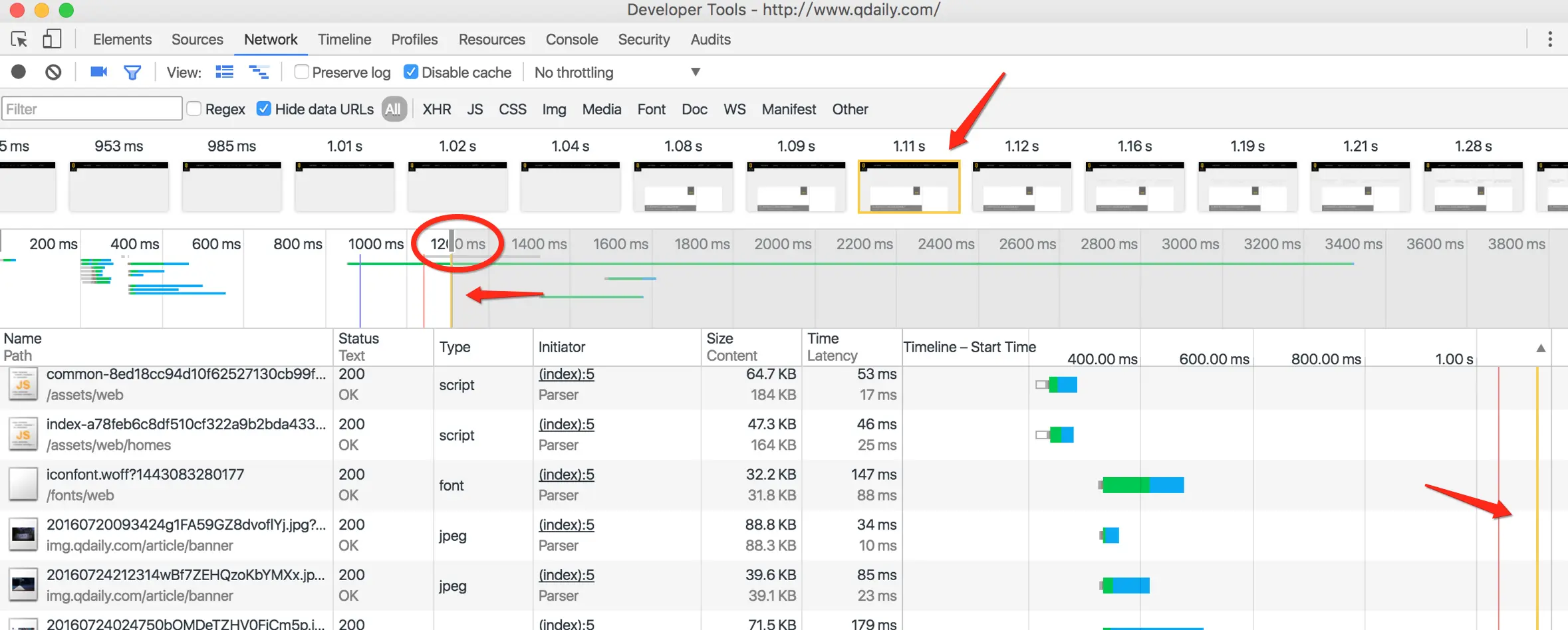Click the common-8ed18cc JS file icon
The image size is (1568, 630).
[23, 385]
